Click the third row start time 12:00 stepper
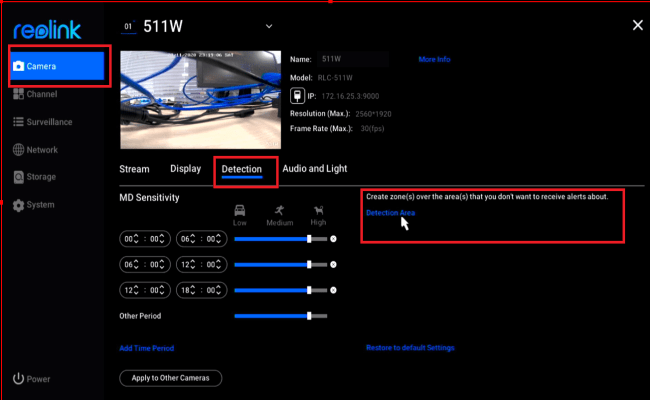 [x=145, y=290]
